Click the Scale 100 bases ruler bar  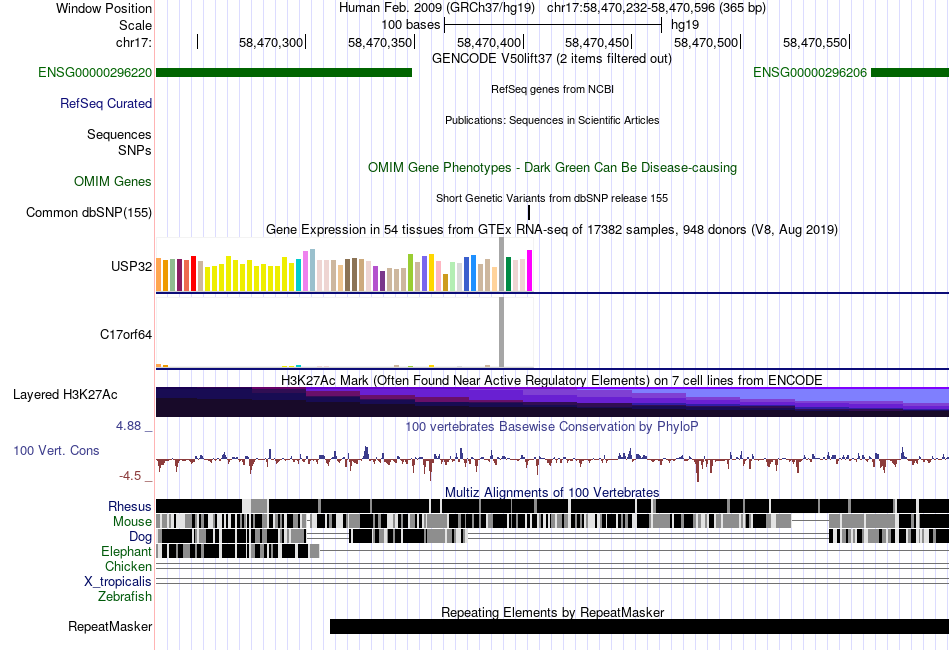553,25
